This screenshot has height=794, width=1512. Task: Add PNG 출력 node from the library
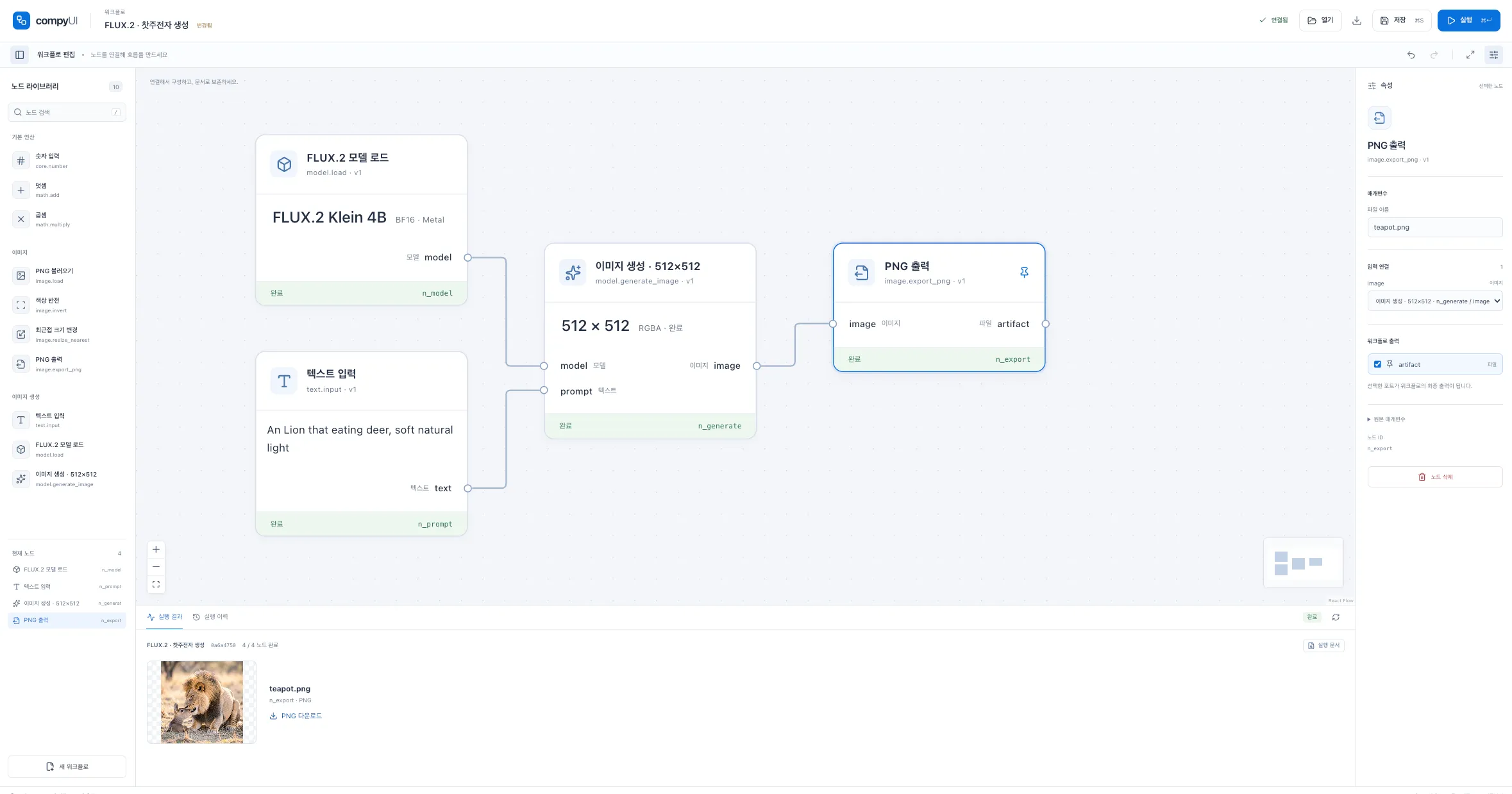67,364
